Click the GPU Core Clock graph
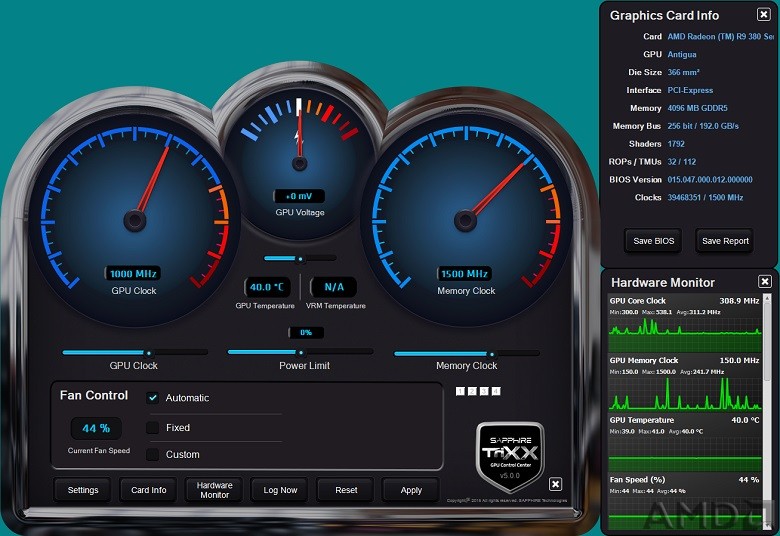The width and height of the screenshot is (780, 536). click(685, 335)
